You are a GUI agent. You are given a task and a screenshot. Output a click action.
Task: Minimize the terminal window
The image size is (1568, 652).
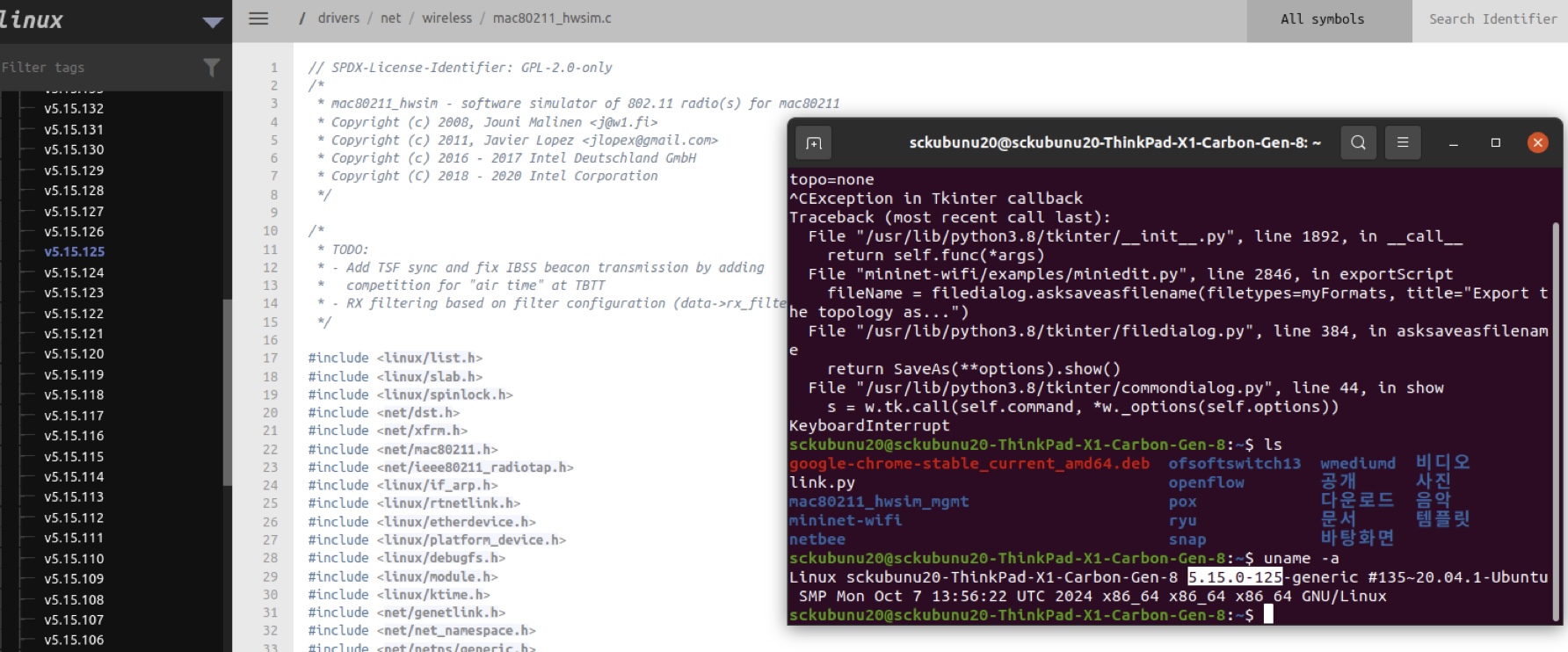(1454, 142)
